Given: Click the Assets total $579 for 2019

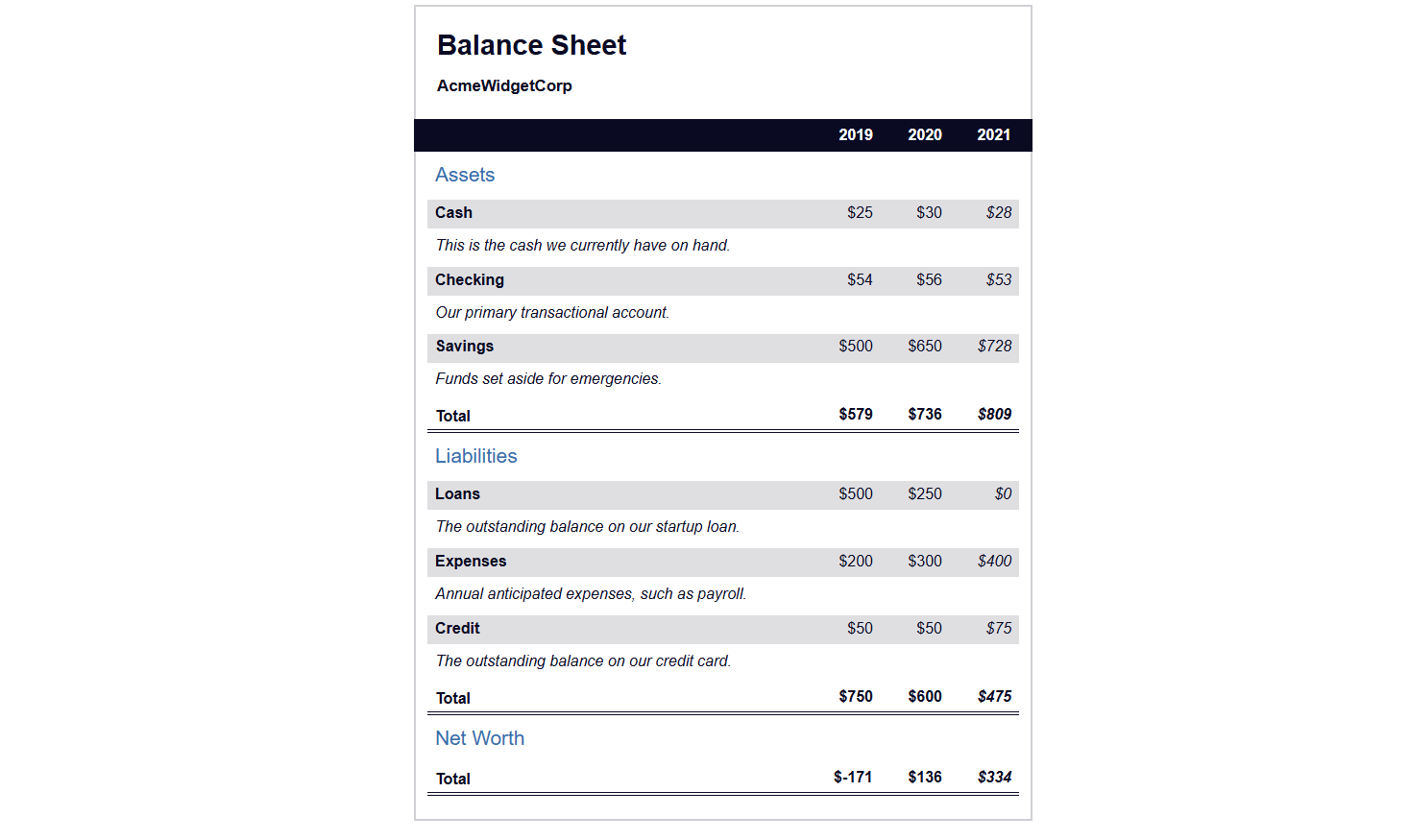Looking at the screenshot, I should (856, 414).
